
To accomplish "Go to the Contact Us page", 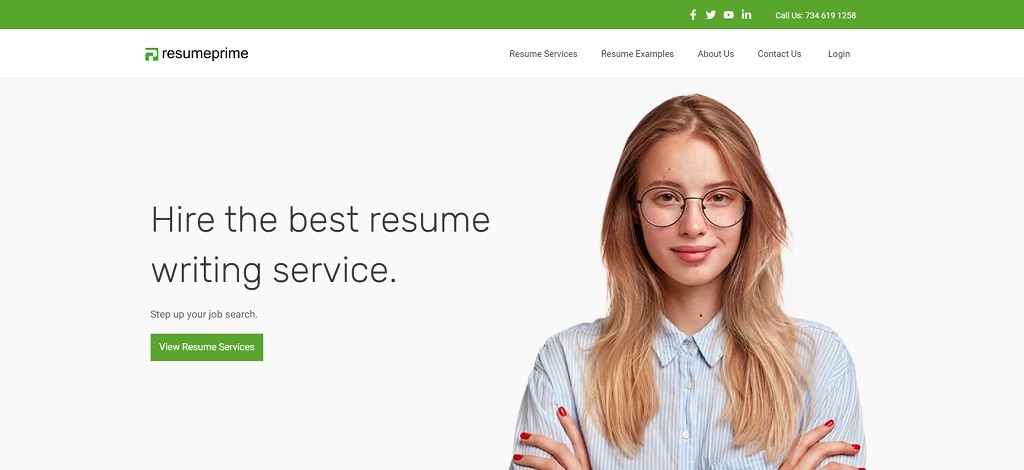I will point(779,54).
